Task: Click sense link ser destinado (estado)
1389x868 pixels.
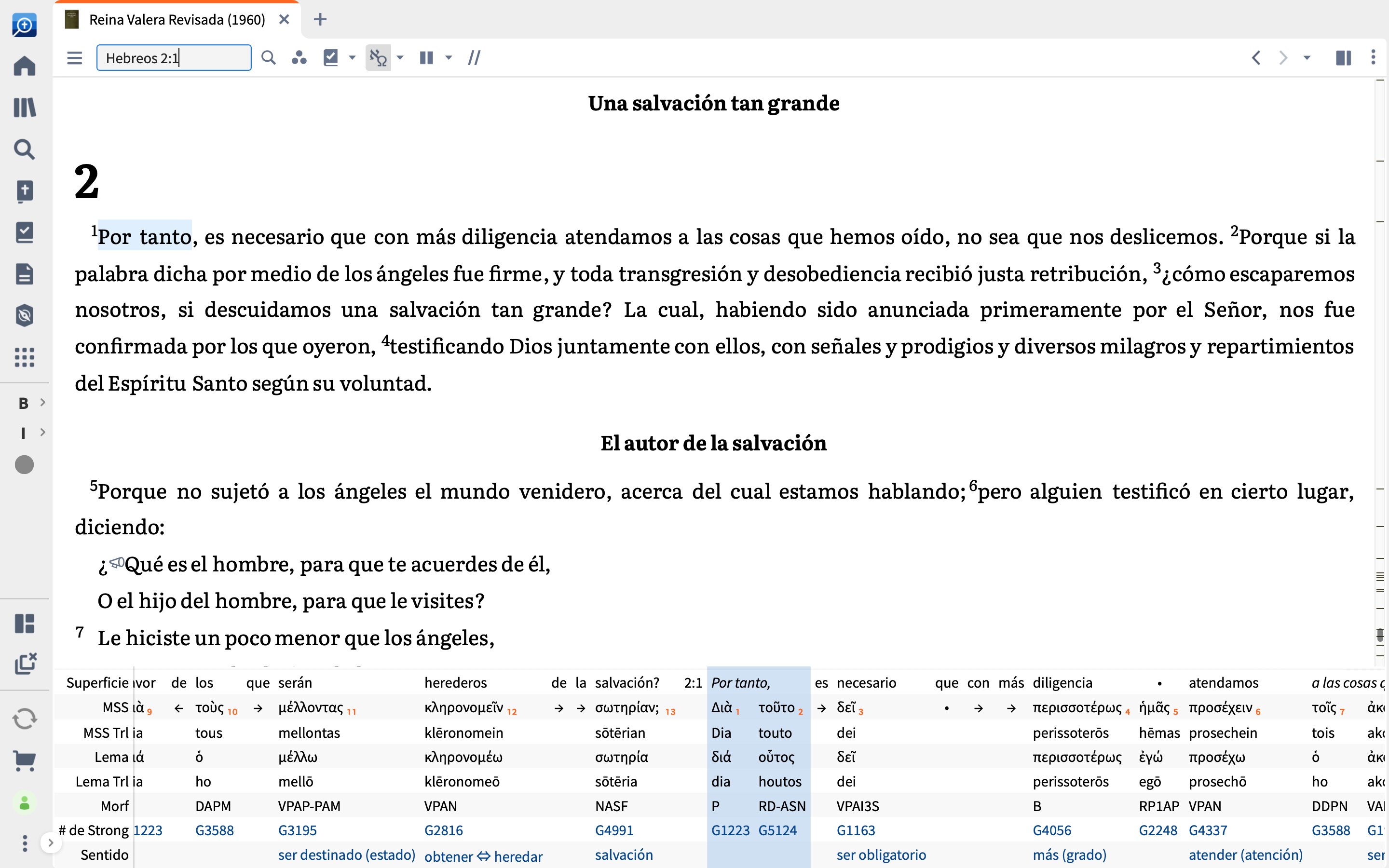Action: pyautogui.click(x=347, y=855)
